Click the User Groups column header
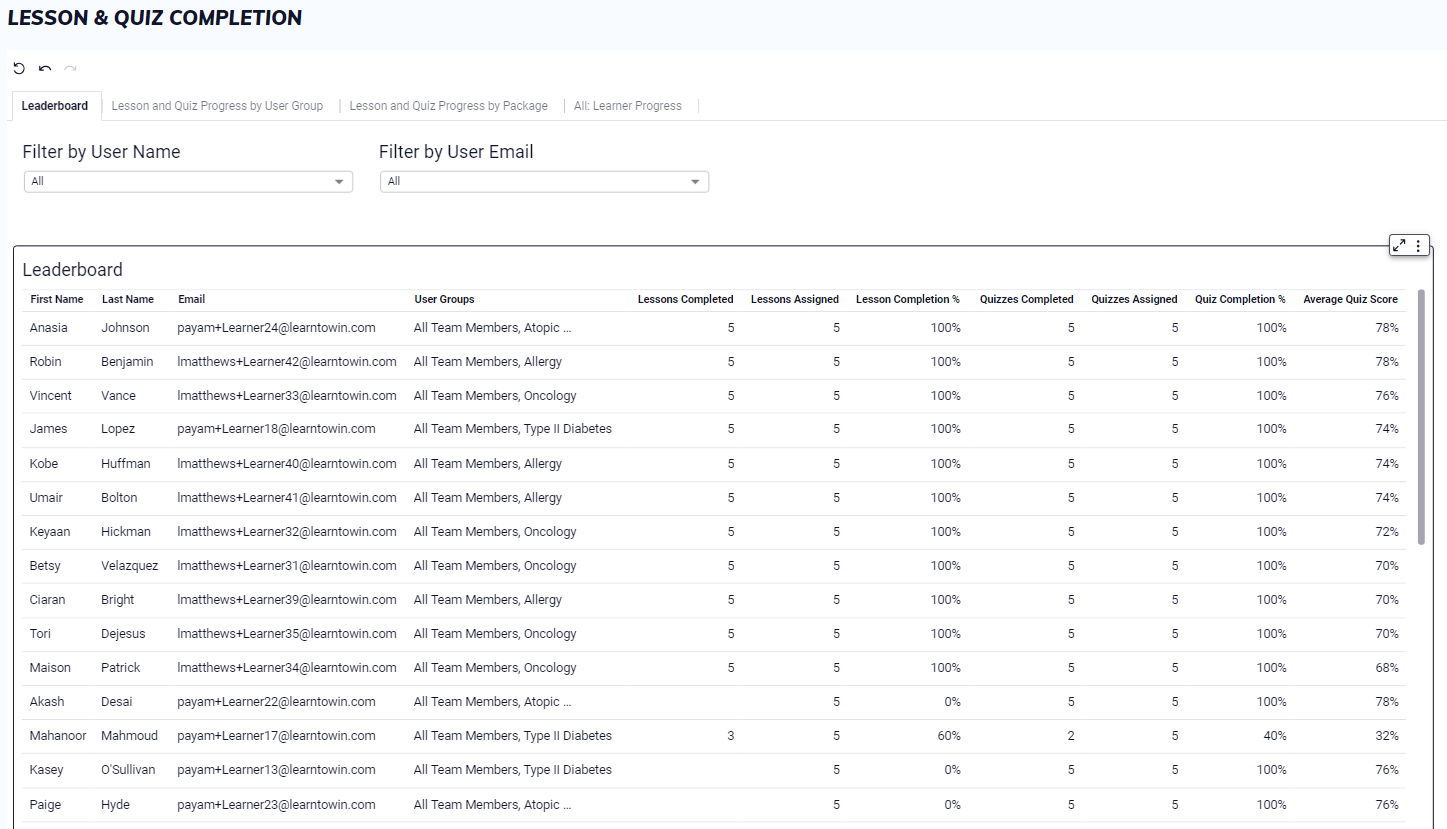 444,300
